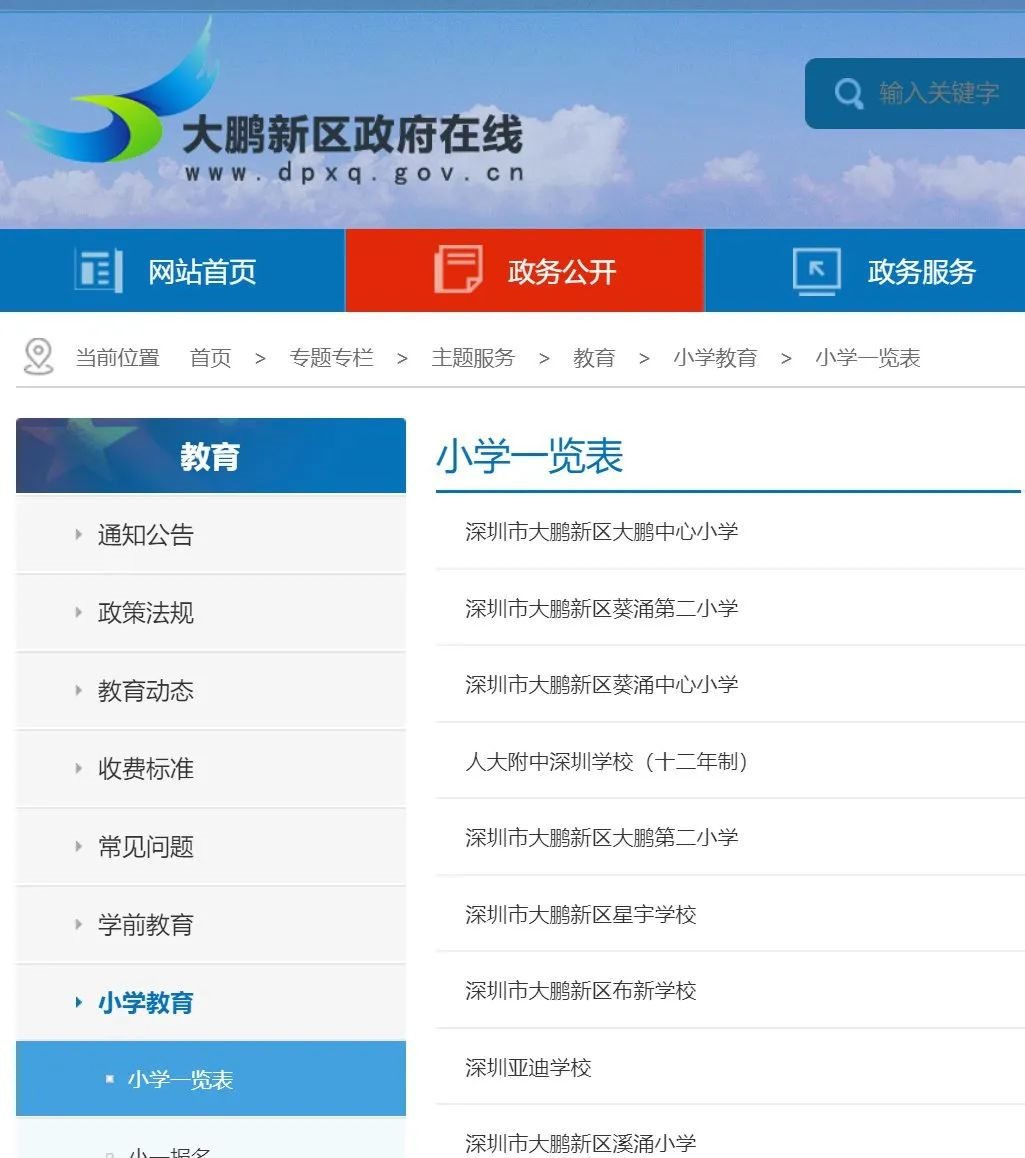
Task: Collapse the 小学教育 sidebar arrow
Action: (78, 1002)
